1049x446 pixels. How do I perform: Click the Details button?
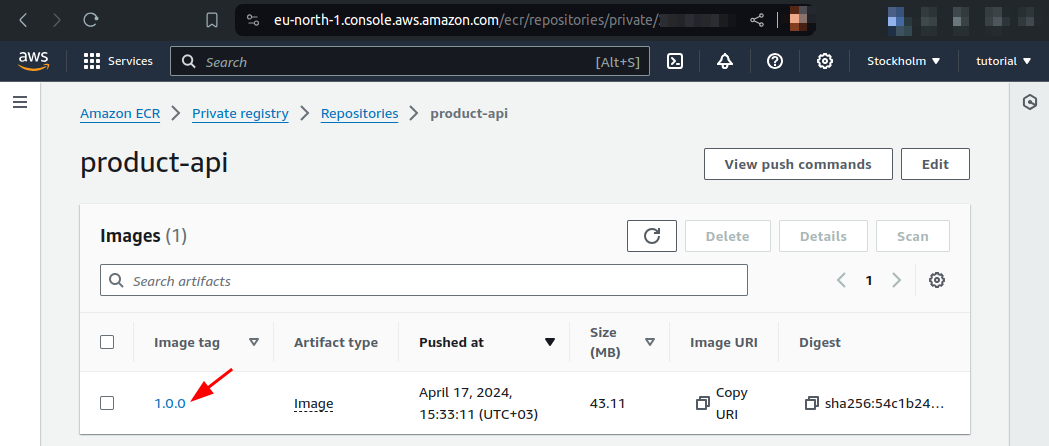click(x=824, y=236)
